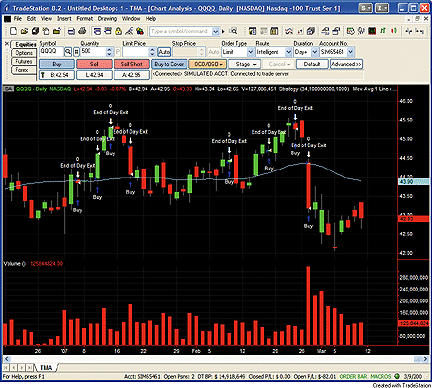Toggle the Auto limit price button
The width and height of the screenshot is (432, 388).
(x=164, y=52)
